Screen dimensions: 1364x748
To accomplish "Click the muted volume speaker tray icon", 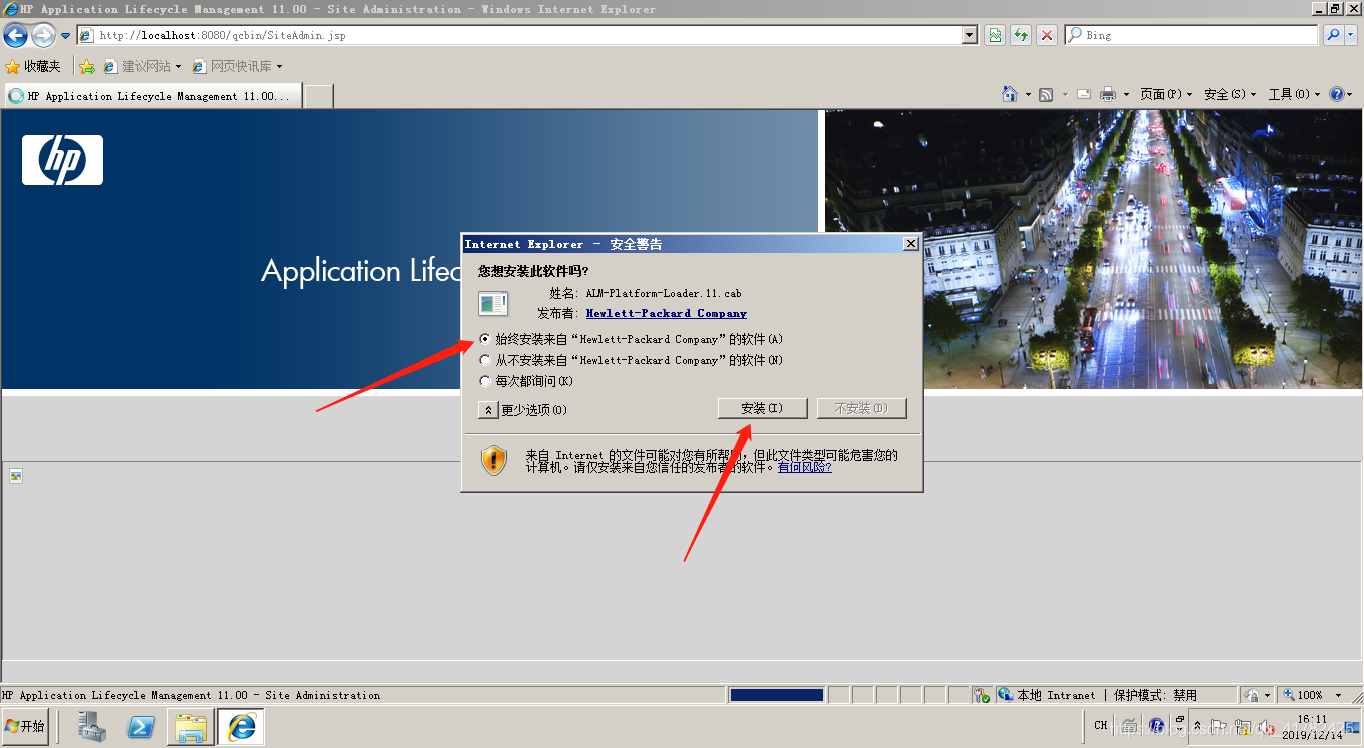I will [1266, 727].
